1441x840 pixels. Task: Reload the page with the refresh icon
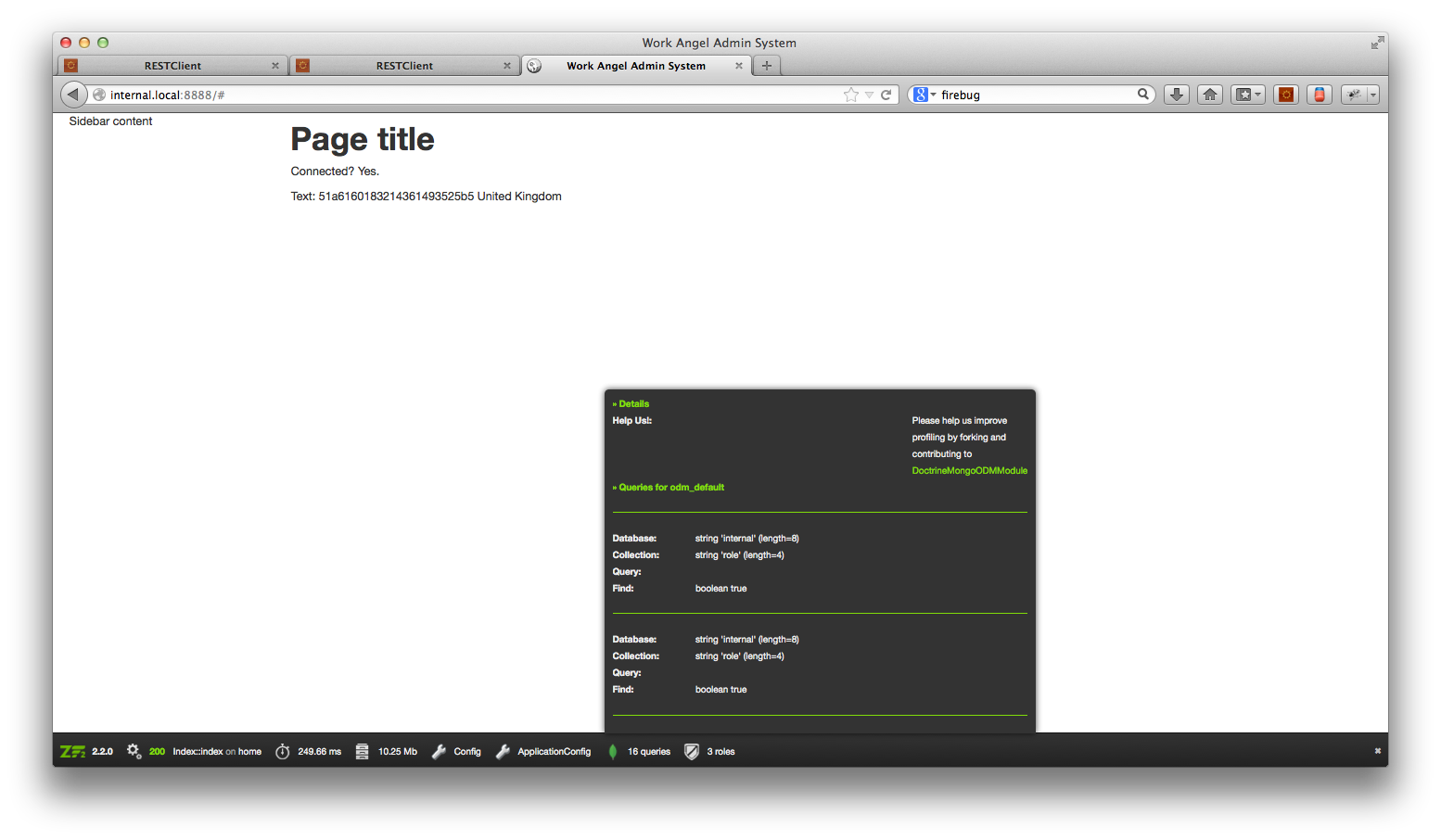pyautogui.click(x=886, y=95)
